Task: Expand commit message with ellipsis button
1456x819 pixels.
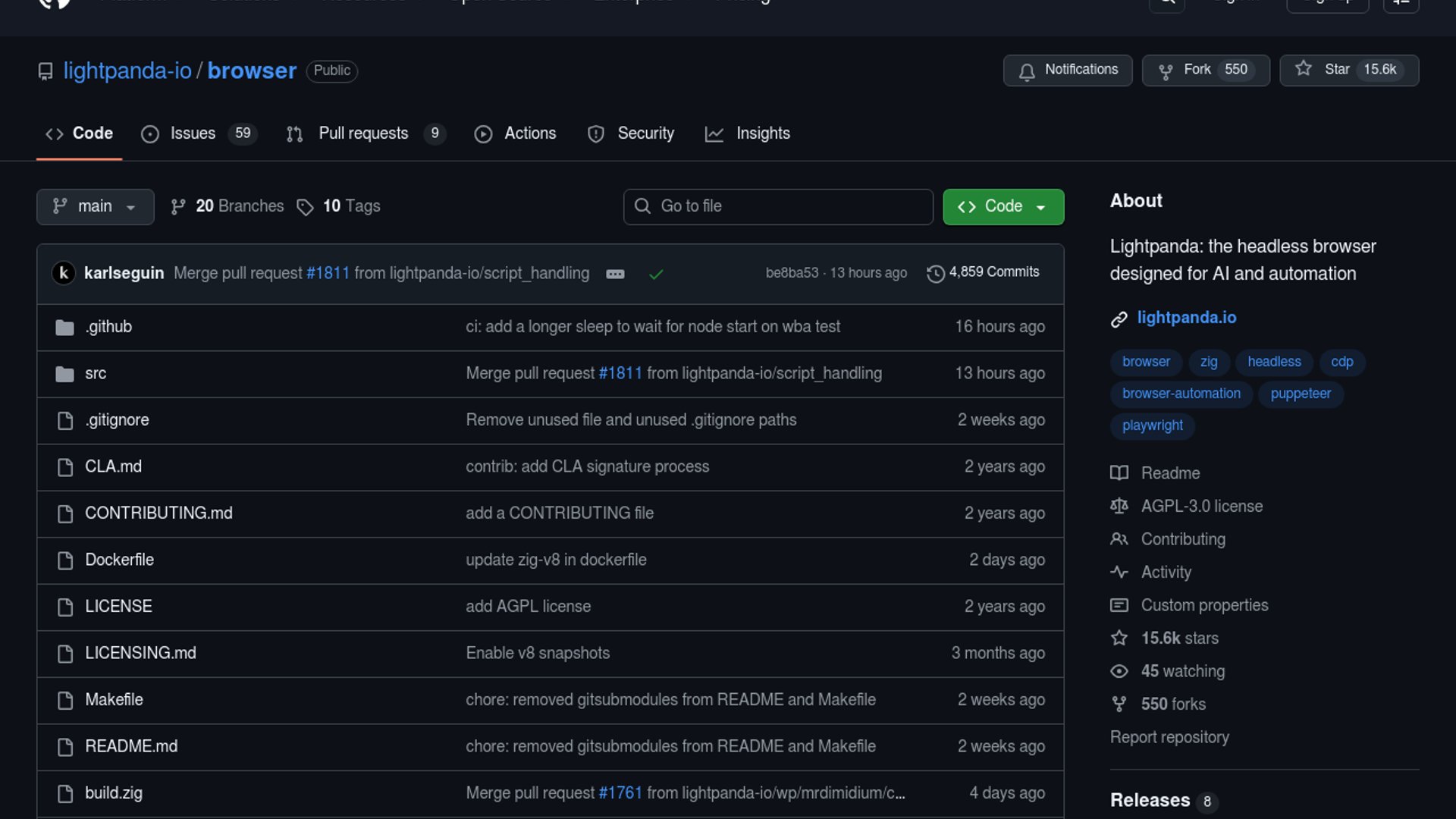Action: (x=615, y=274)
